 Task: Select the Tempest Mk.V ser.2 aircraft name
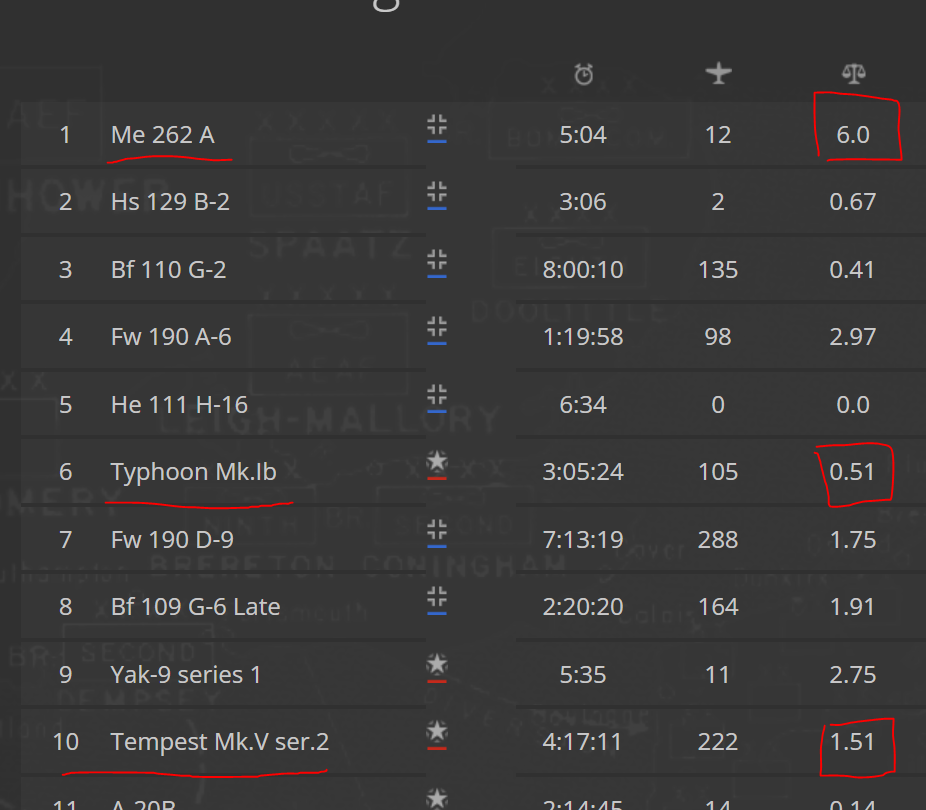(220, 742)
